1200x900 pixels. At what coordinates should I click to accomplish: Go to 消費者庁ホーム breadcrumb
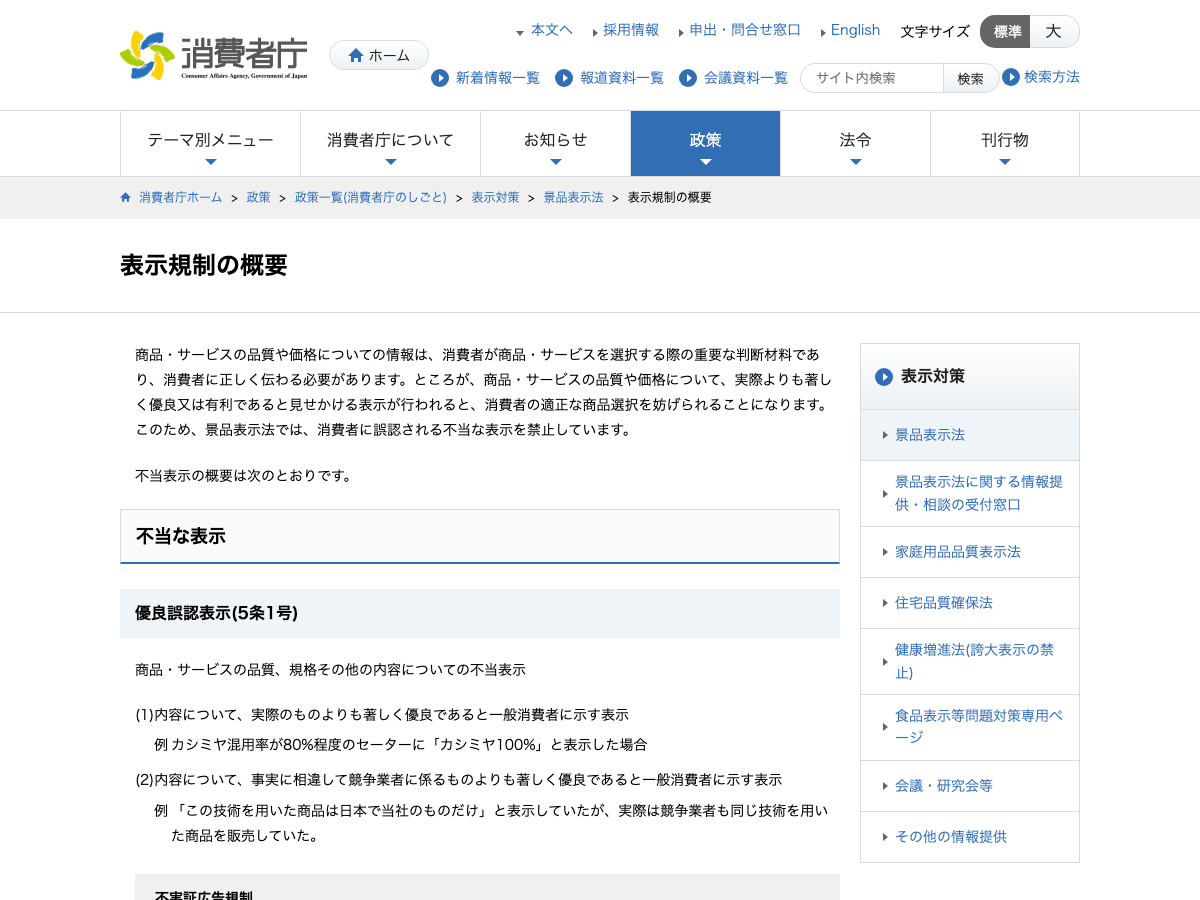181,198
